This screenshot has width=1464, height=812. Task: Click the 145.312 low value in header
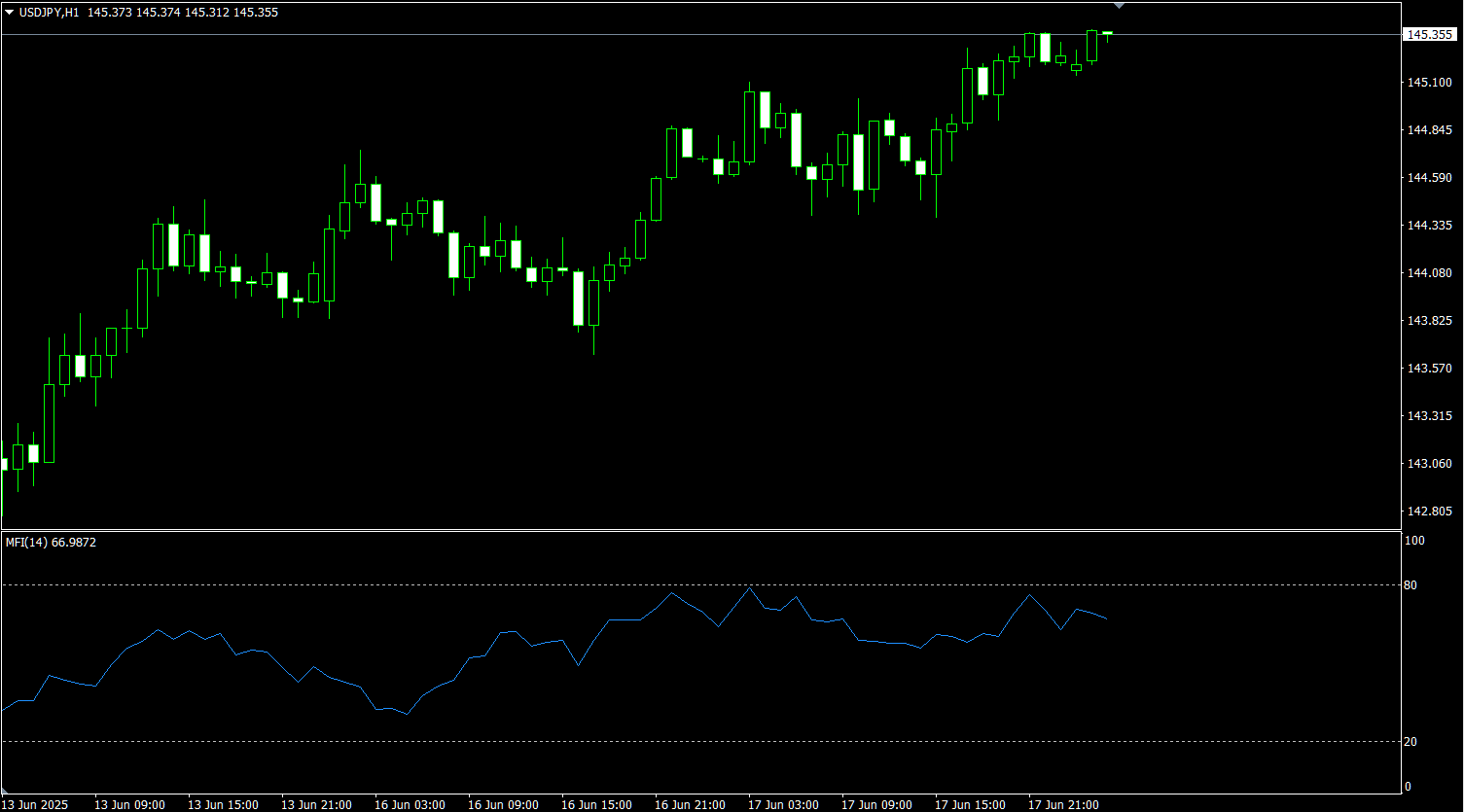pyautogui.click(x=206, y=13)
